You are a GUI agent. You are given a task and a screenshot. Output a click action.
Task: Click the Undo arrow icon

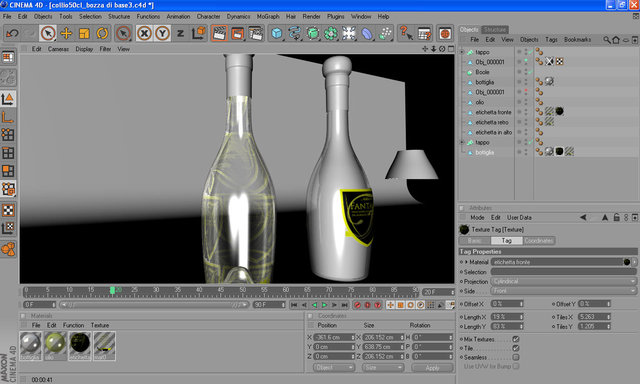12,33
